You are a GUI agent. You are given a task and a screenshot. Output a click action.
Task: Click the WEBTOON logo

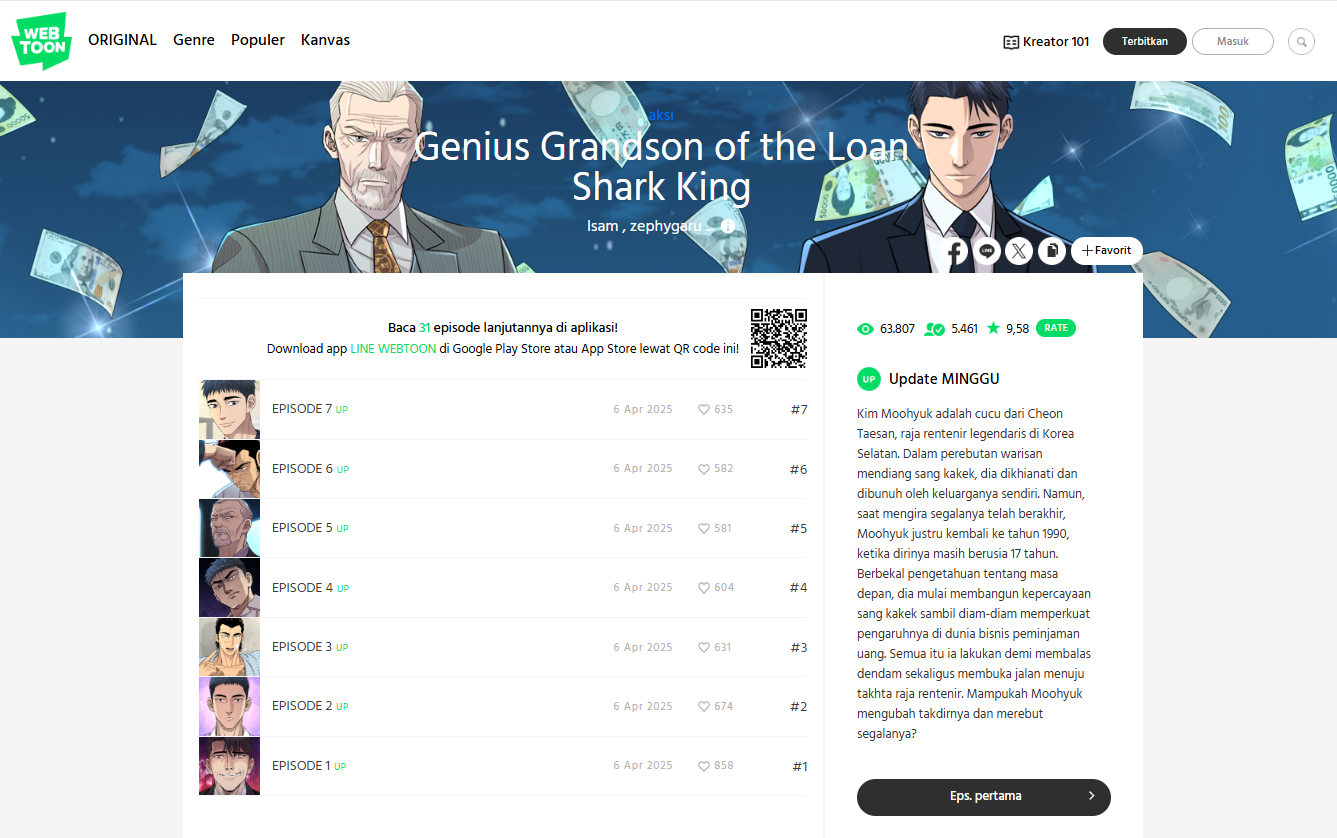point(41,41)
